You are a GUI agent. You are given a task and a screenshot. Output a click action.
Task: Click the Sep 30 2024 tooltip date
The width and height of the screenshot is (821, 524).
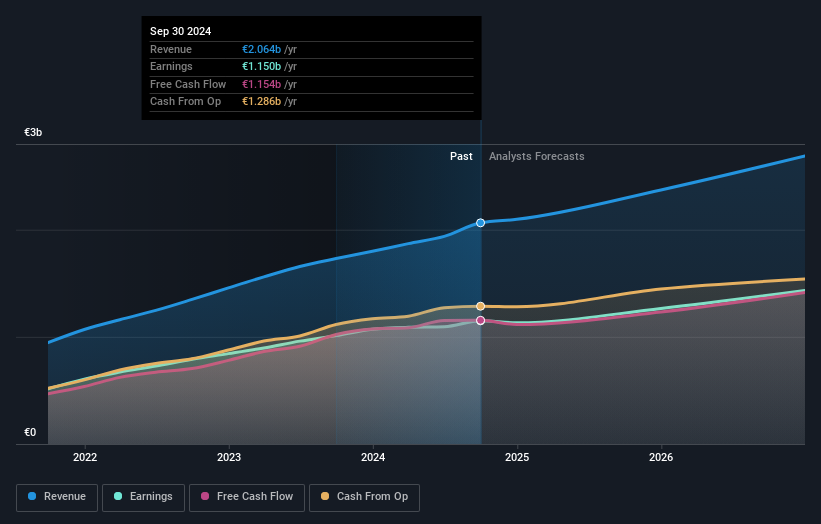tap(181, 31)
